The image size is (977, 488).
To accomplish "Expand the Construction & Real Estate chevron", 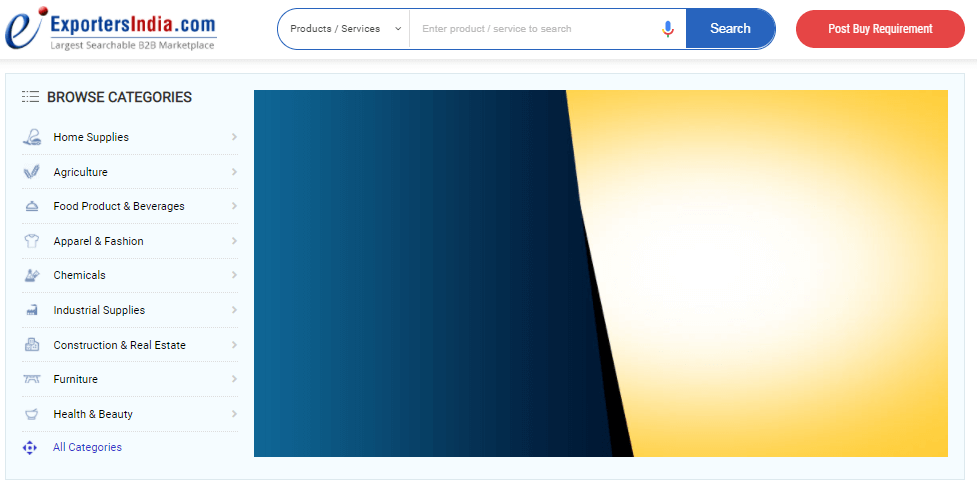I will [x=234, y=345].
